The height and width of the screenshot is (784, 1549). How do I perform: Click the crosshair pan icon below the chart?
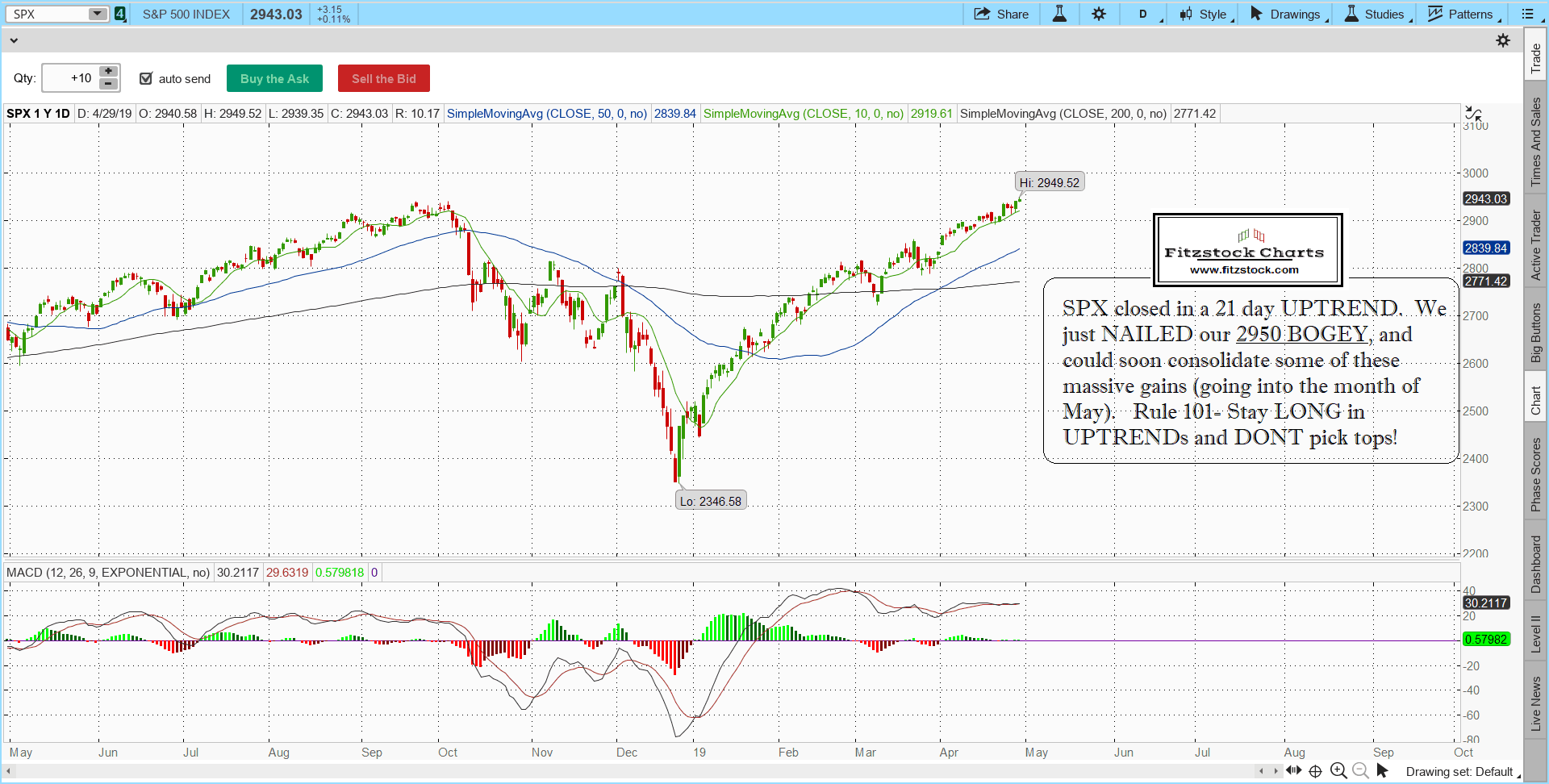[1315, 771]
